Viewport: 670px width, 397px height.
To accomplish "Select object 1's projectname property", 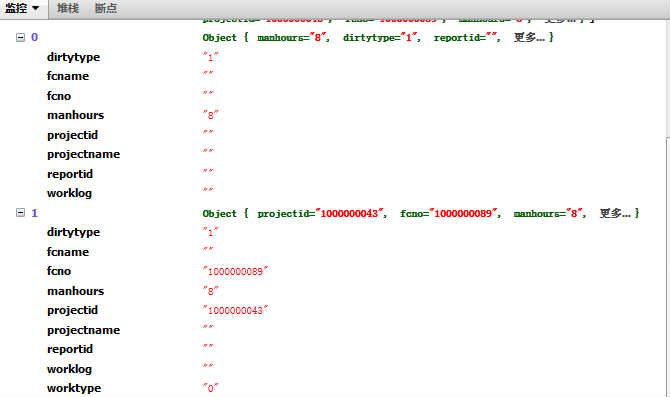I will pyautogui.click(x=83, y=330).
